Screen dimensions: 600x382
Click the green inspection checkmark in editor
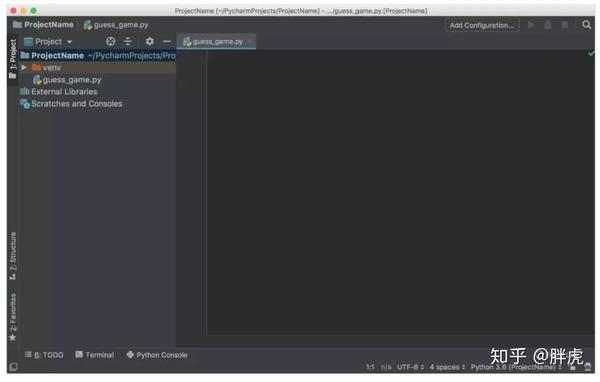(591, 54)
